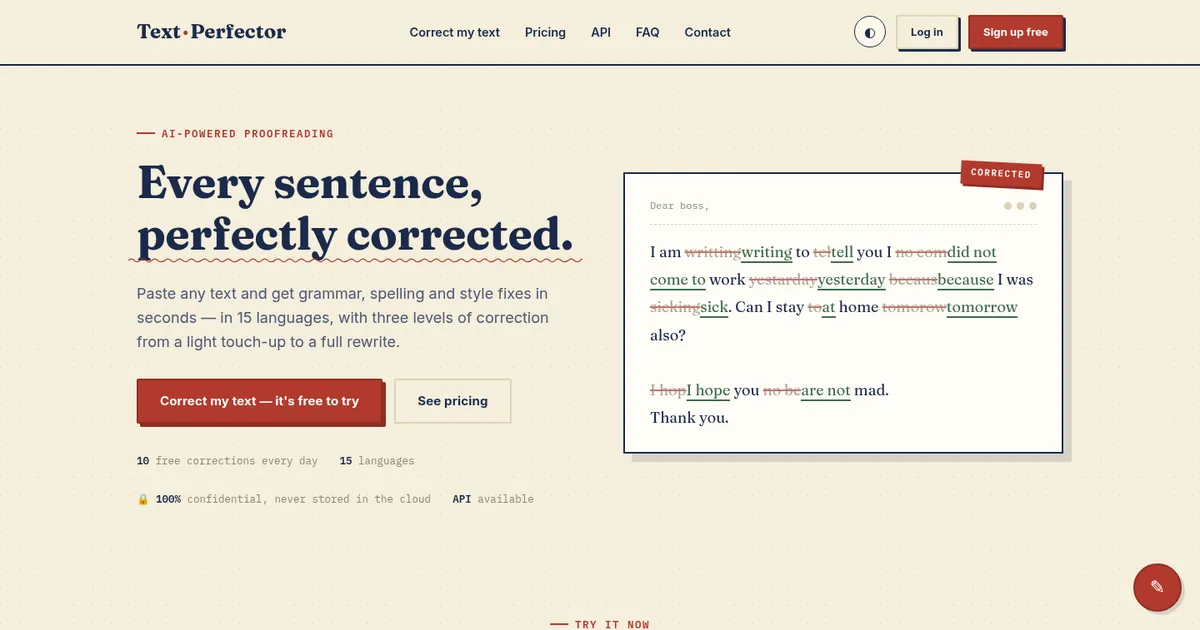Open the Correct my text menu item
Screen dimensions: 1200x630
tap(454, 32)
